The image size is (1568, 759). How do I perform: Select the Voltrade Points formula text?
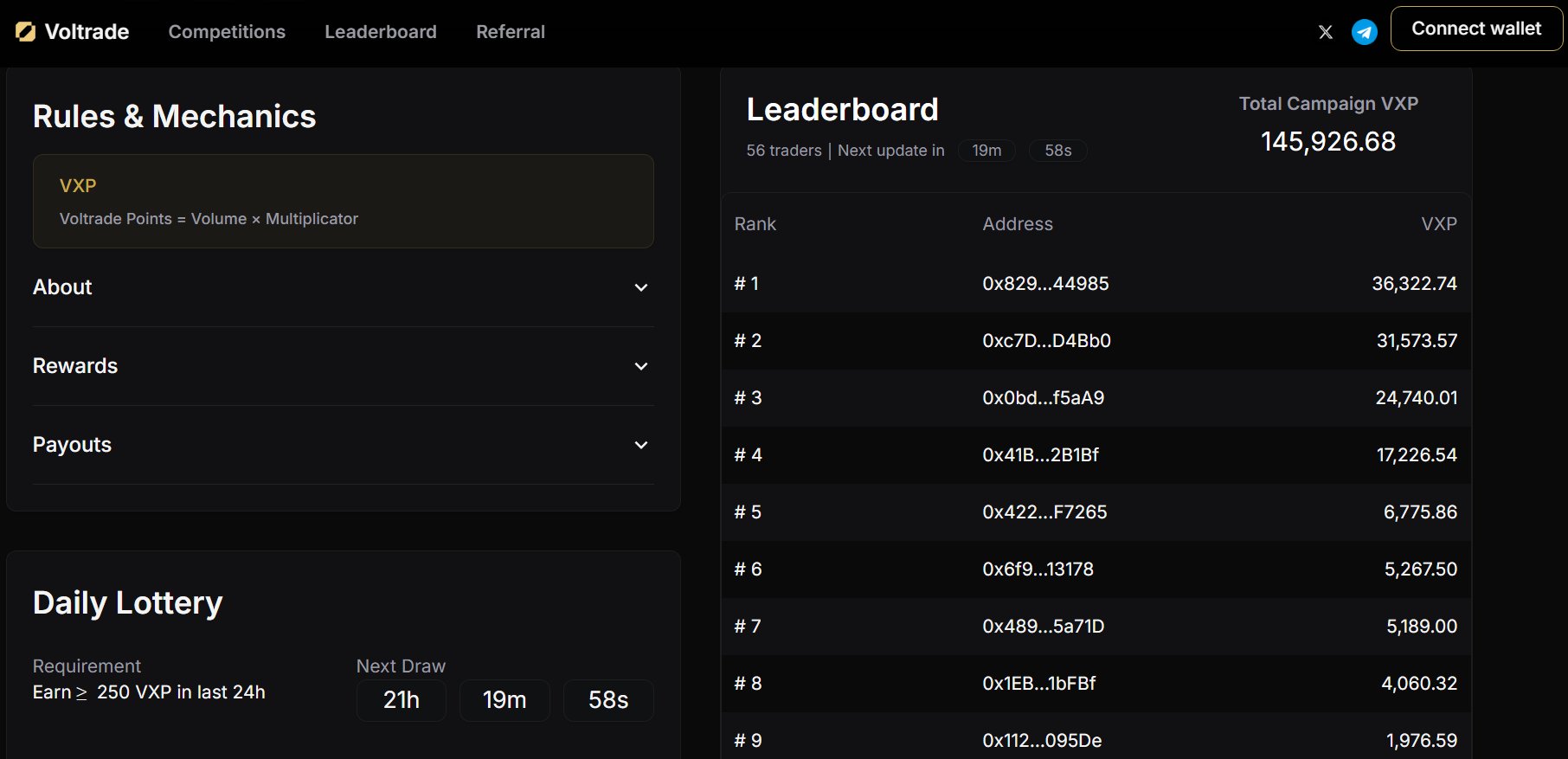click(209, 219)
